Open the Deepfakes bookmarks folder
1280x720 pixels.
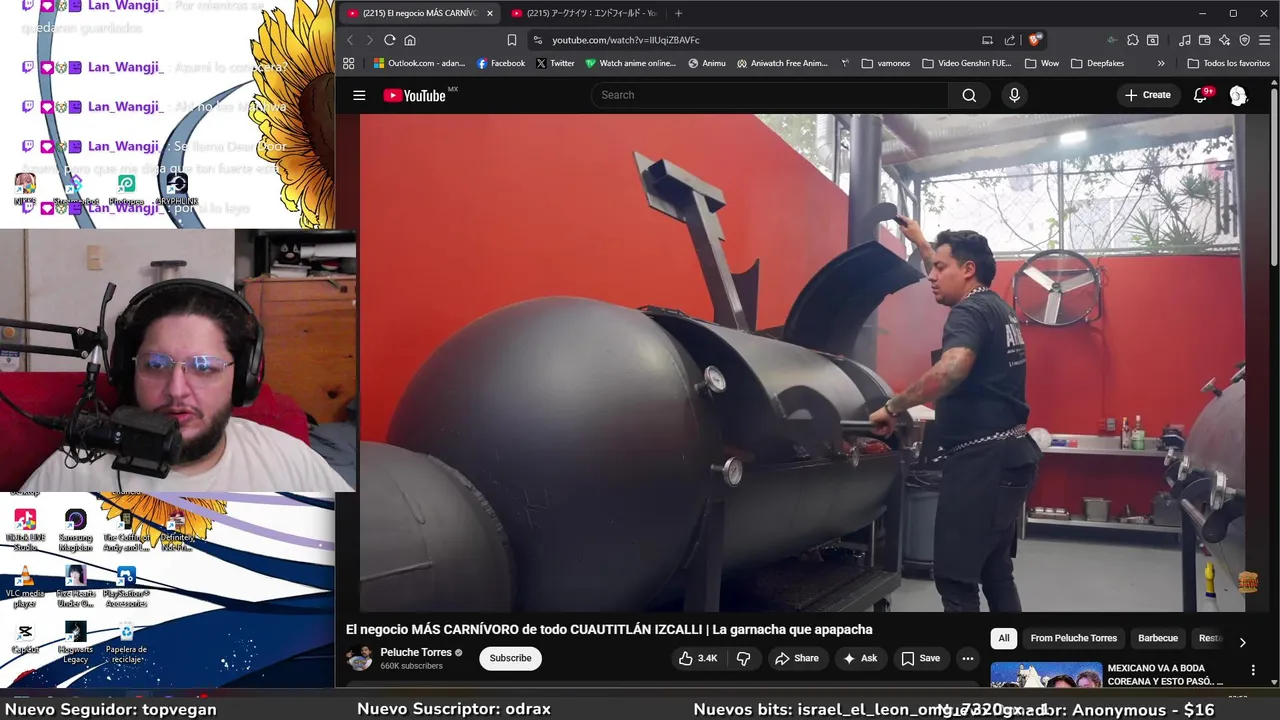point(1097,63)
